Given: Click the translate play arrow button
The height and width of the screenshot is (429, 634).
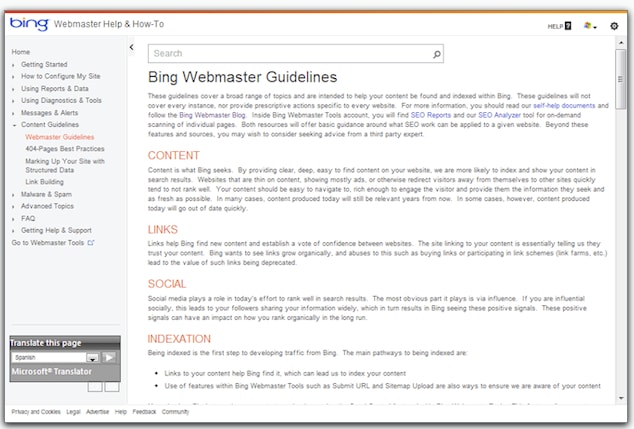Looking at the screenshot, I should coord(109,357).
